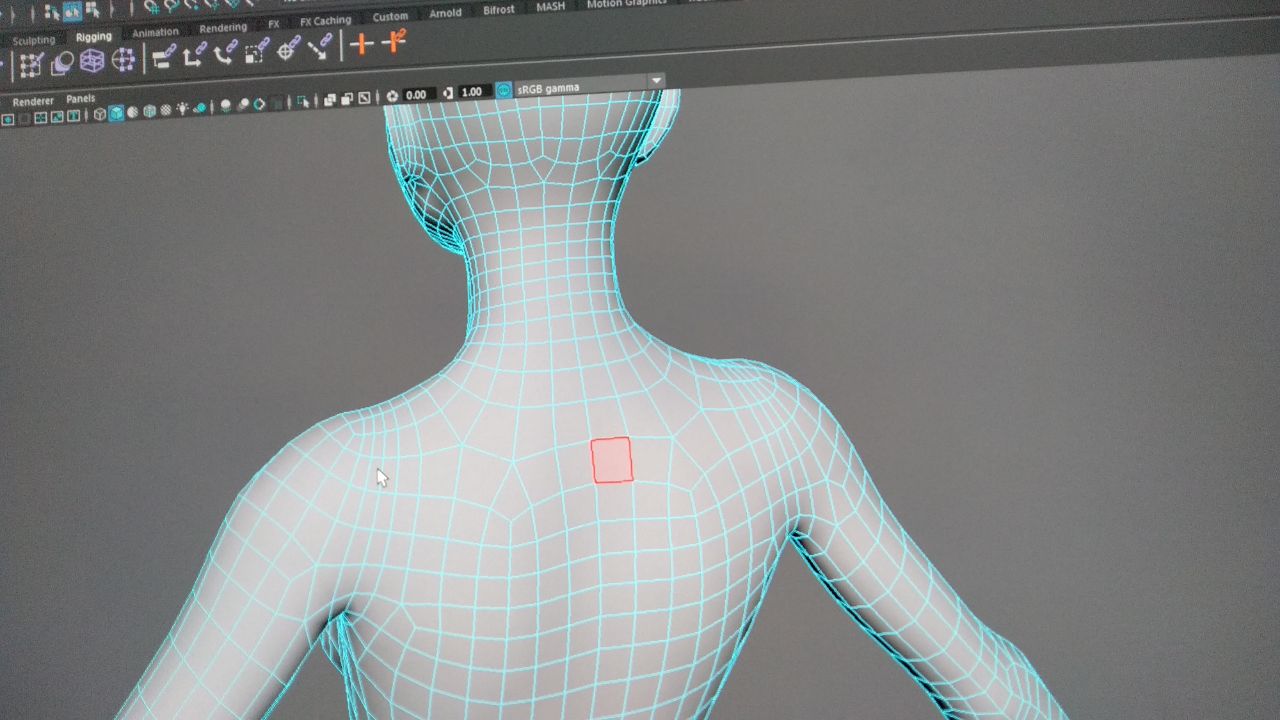Toggle use all lights bulb icon

(x=182, y=110)
